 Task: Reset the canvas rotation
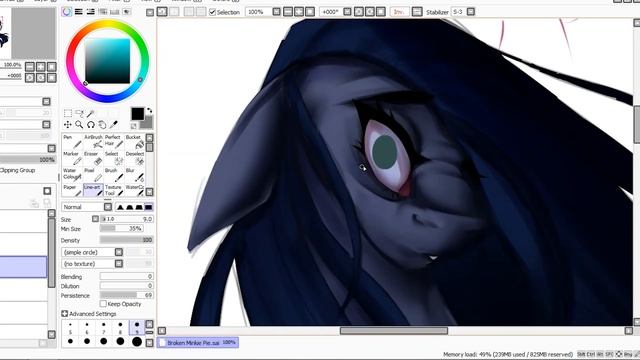(381, 12)
